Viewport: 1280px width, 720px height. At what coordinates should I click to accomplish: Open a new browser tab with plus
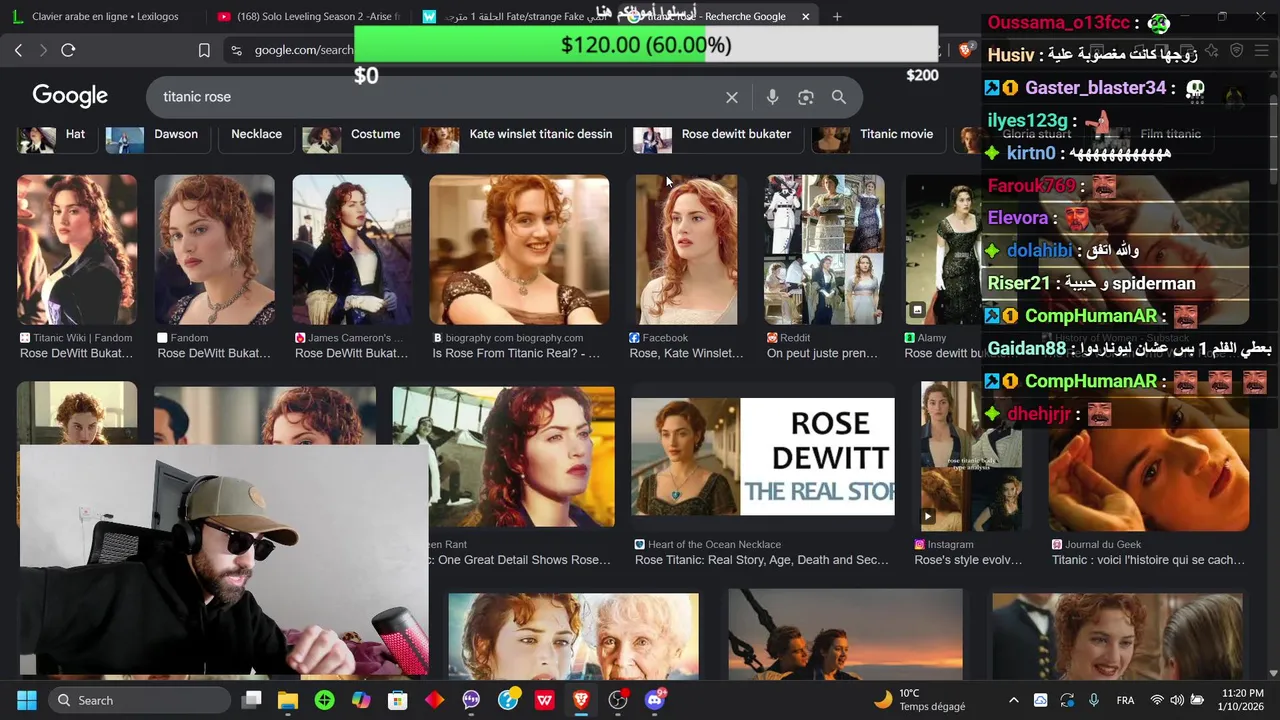pos(837,16)
